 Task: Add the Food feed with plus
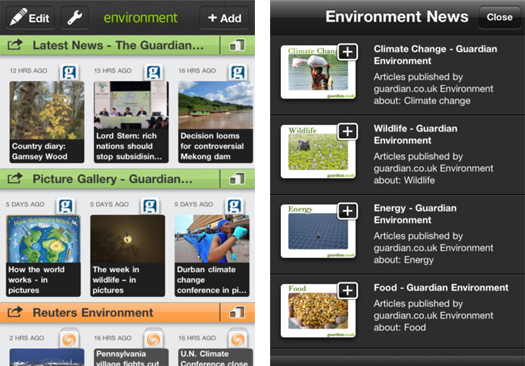[348, 290]
